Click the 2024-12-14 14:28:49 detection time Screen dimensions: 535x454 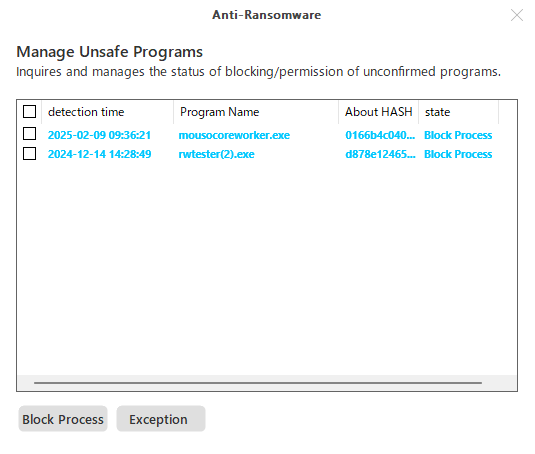click(x=99, y=154)
